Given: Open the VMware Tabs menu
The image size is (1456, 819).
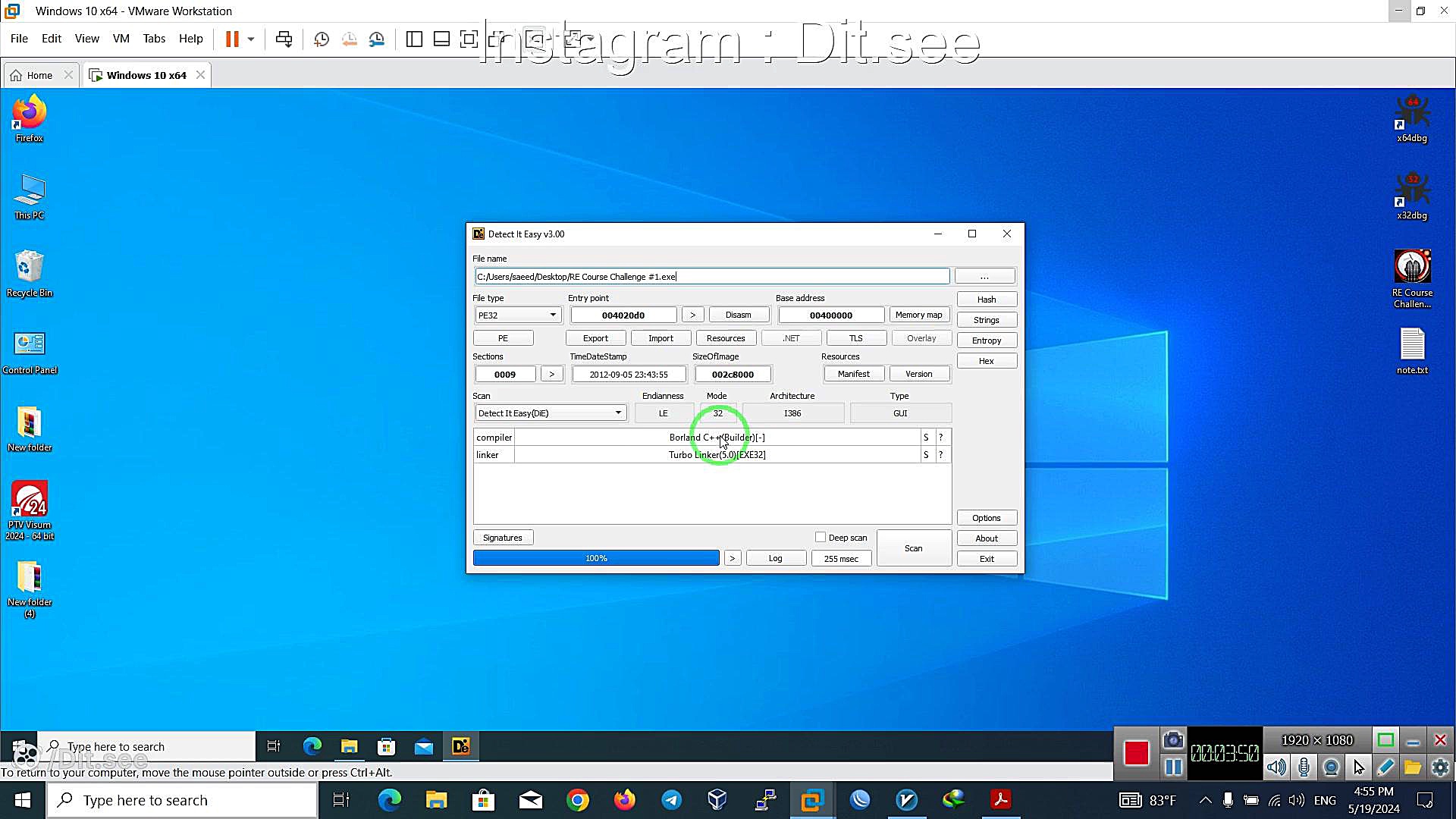Looking at the screenshot, I should [154, 39].
